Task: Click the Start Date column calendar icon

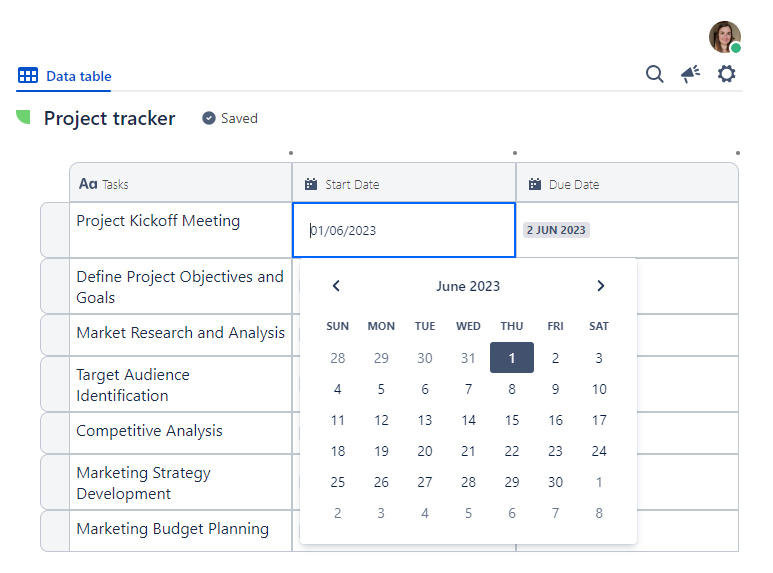Action: click(x=311, y=184)
